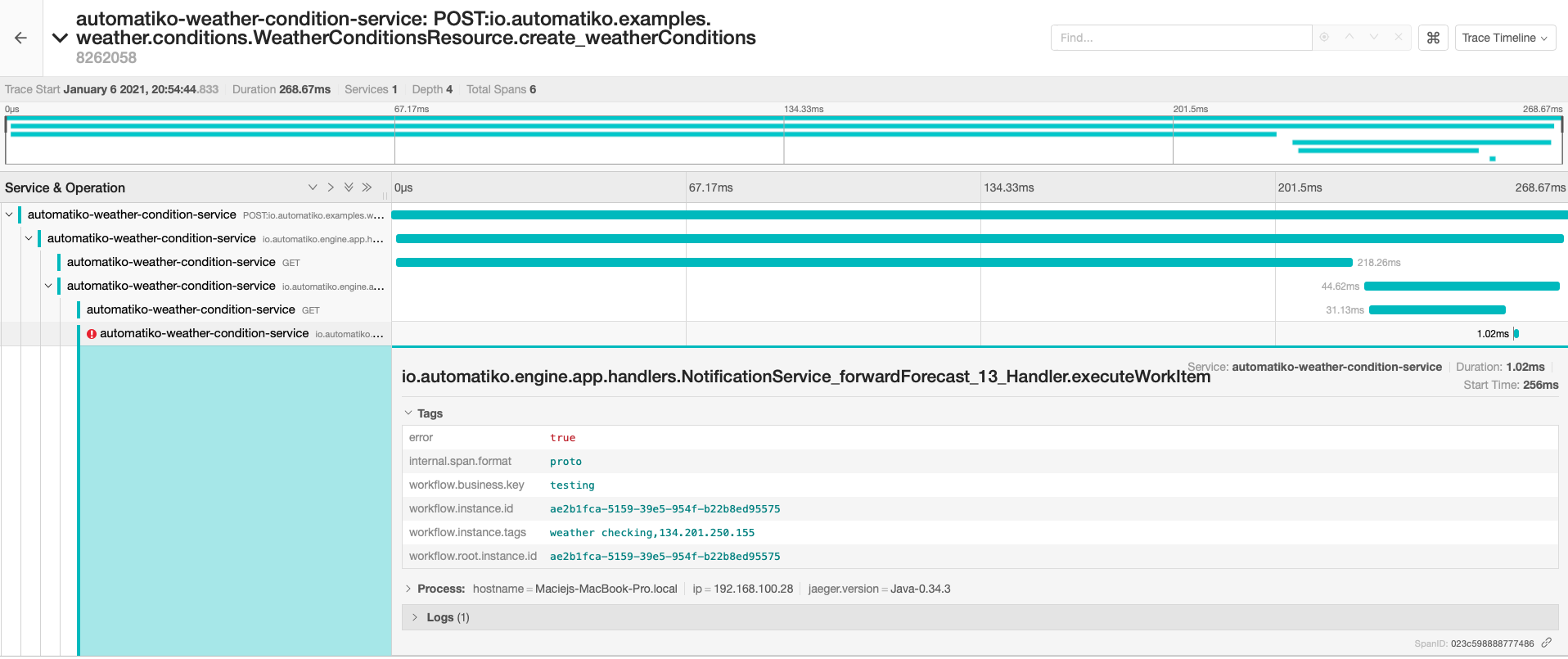
Task: Click the focus on matches target icon
Action: [1324, 37]
